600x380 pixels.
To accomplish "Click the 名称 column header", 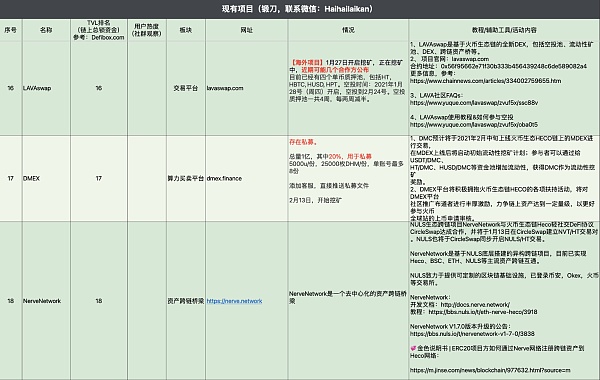I will coord(46,30).
